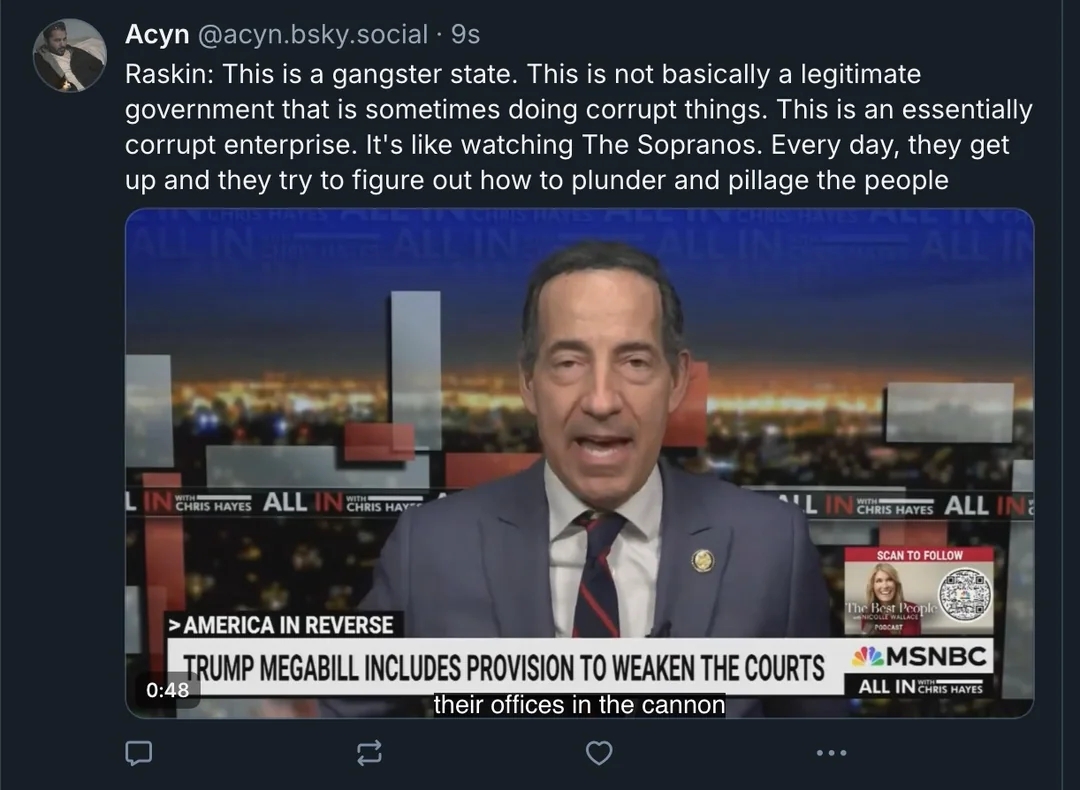Click the 9s post timestamp
Image resolution: width=1080 pixels, height=790 pixels.
point(466,34)
